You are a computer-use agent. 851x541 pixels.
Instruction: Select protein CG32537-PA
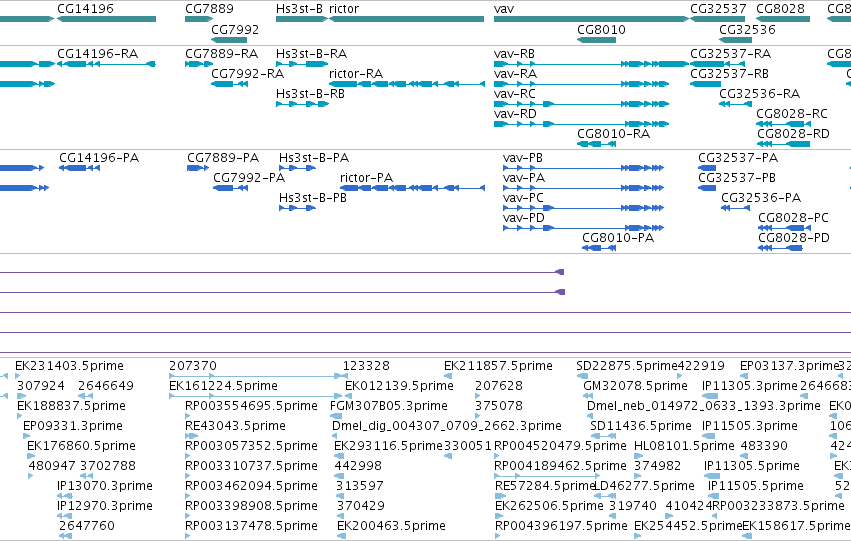738,158
